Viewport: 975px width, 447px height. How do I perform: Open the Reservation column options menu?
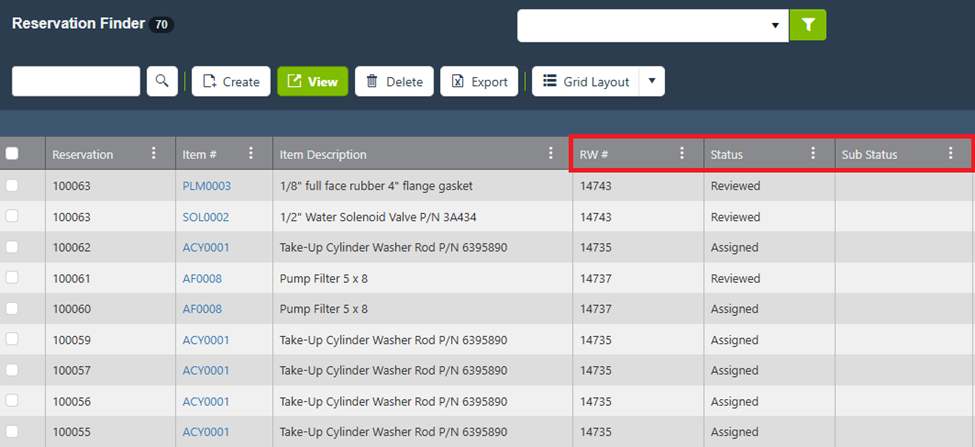click(x=154, y=154)
